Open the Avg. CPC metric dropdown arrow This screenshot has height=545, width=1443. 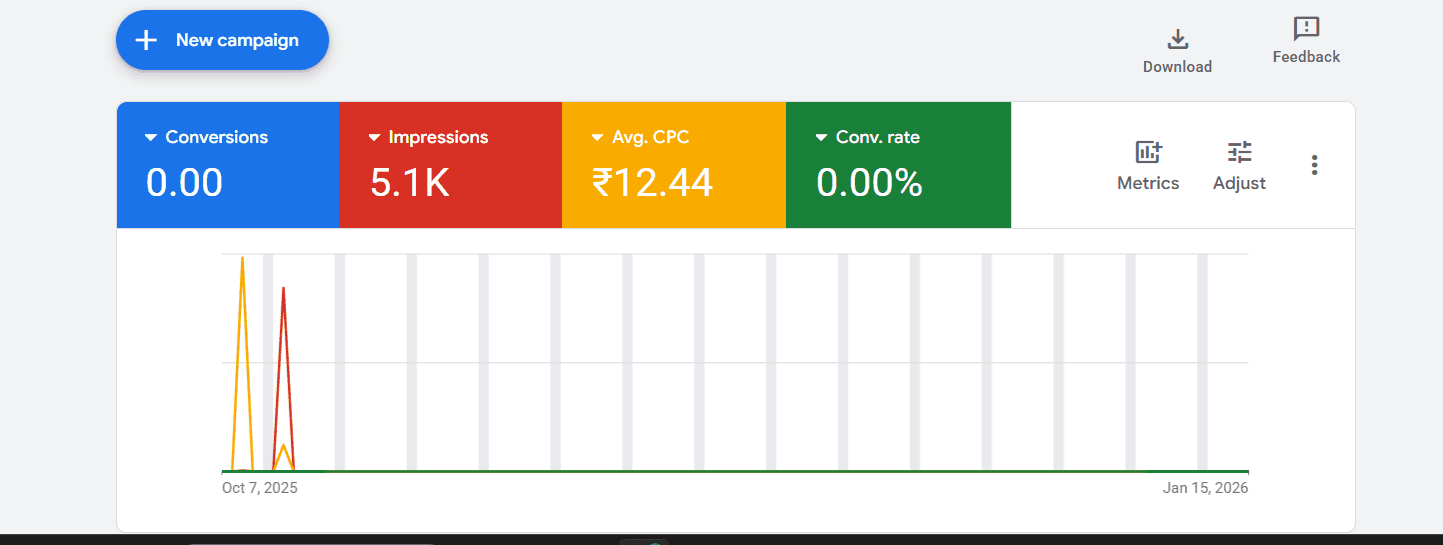tap(598, 137)
